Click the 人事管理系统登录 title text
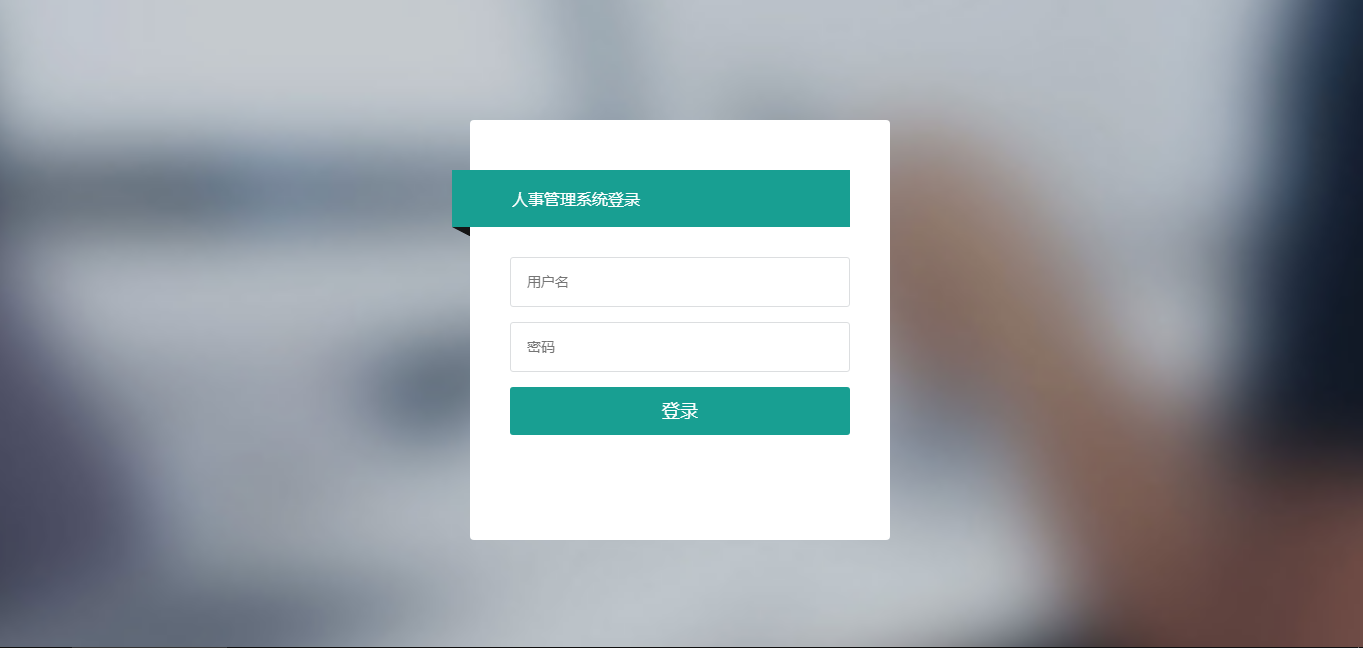Screen dimensions: 1363x648 pos(576,199)
